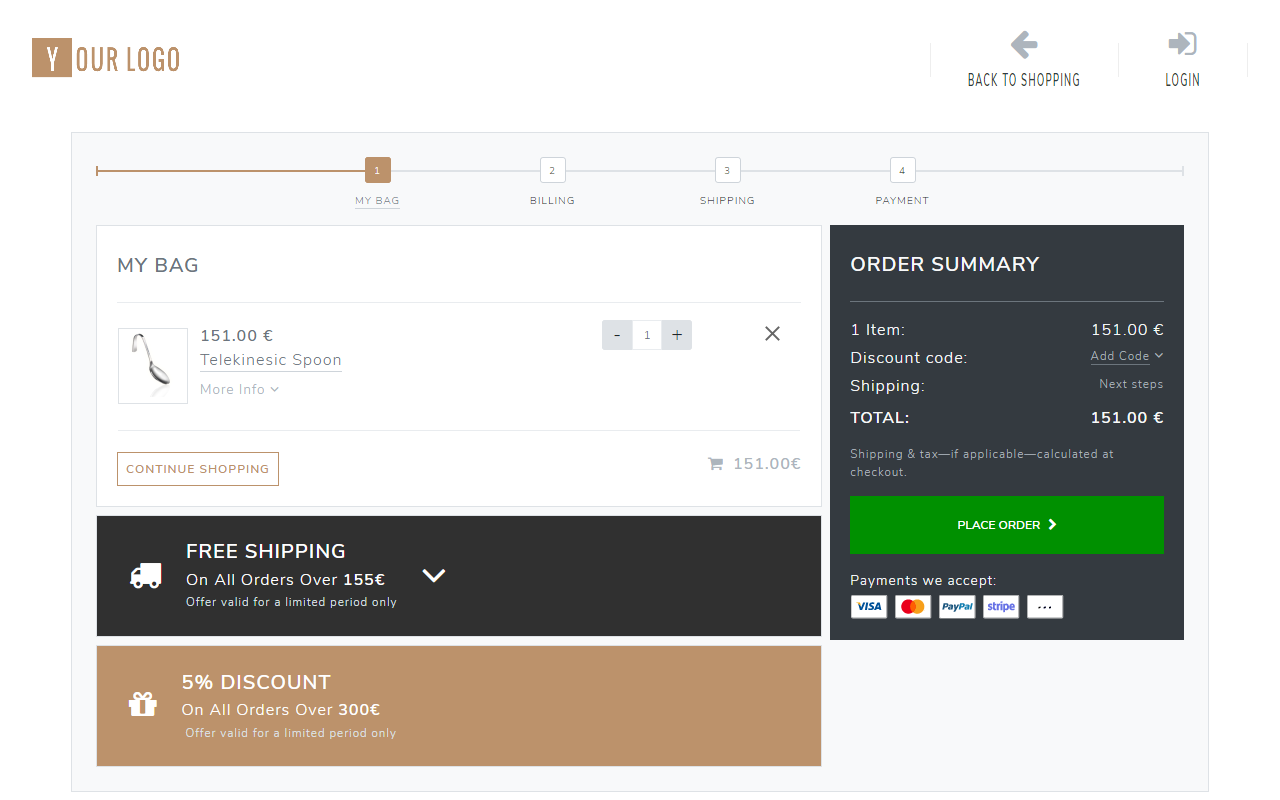Remove Telekinesic Spoon with X icon

(x=772, y=334)
